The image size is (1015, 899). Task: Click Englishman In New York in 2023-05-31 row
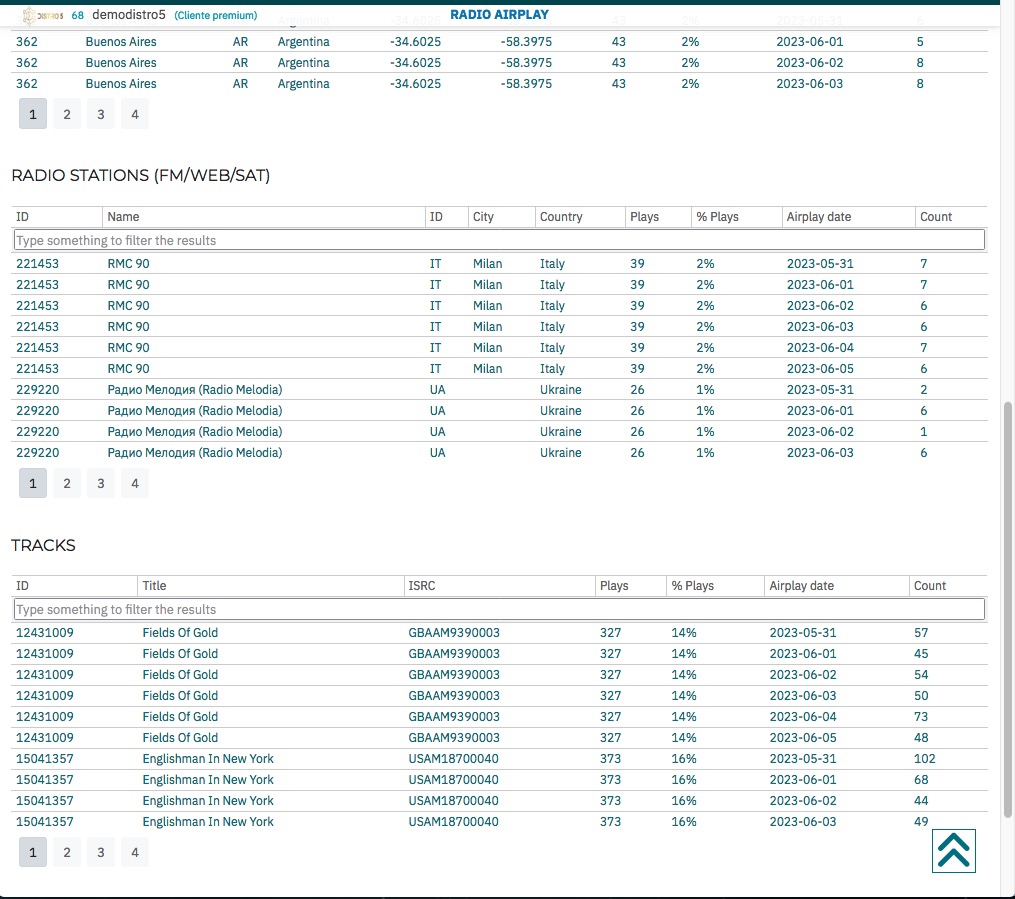point(208,759)
